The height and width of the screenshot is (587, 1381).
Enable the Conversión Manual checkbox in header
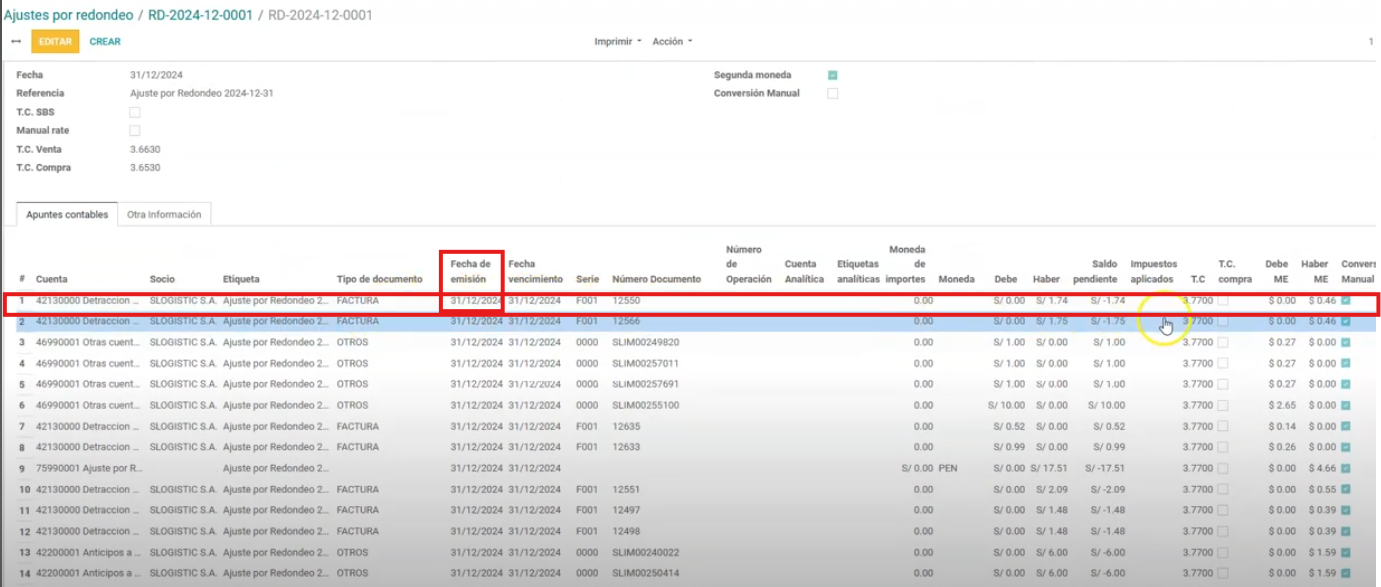point(832,94)
